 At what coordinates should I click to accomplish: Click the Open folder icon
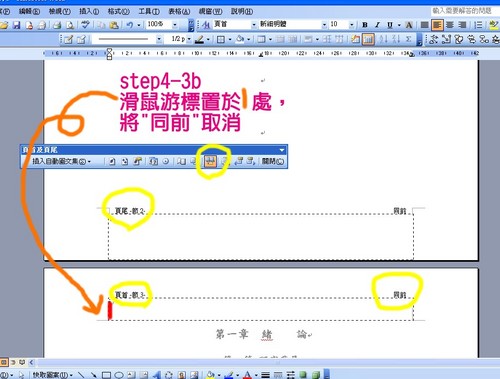click(x=4, y=25)
